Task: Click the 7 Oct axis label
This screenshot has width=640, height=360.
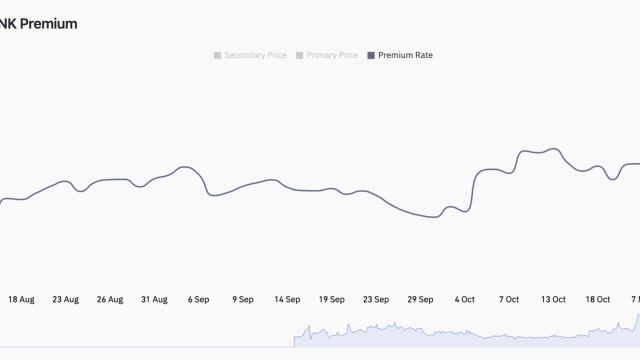Action: [509, 300]
